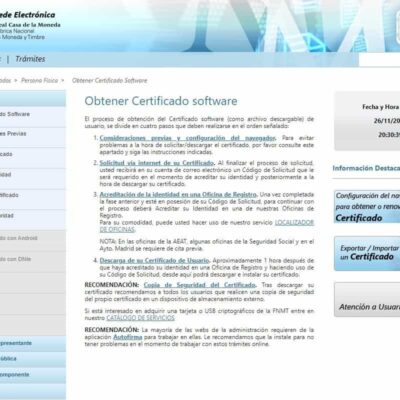The image size is (400, 400).
Task: Open the Trámites menu item
Action: pyautogui.click(x=30, y=59)
